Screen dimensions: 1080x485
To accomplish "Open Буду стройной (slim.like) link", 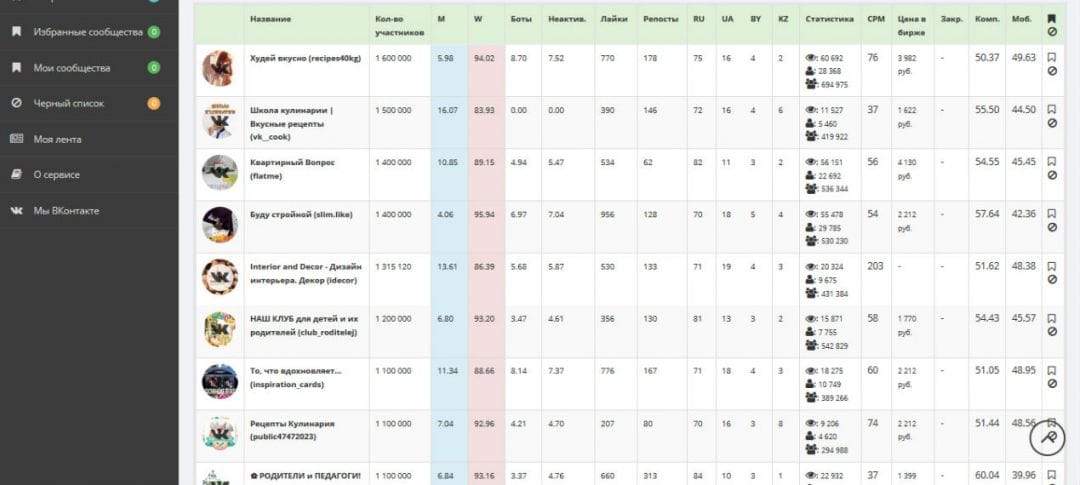I will [x=301, y=214].
